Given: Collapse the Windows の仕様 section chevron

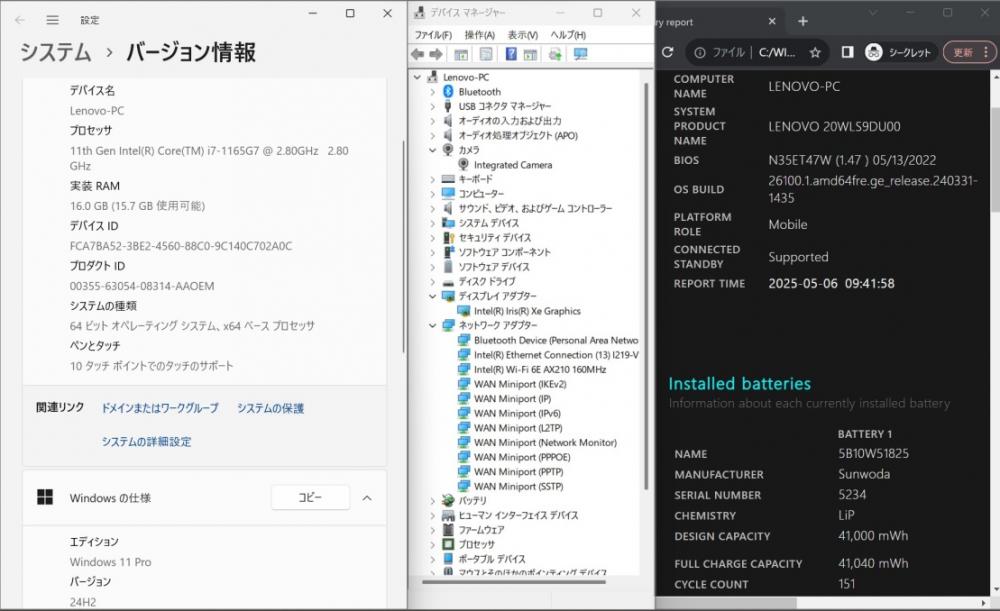Looking at the screenshot, I should coord(367,498).
